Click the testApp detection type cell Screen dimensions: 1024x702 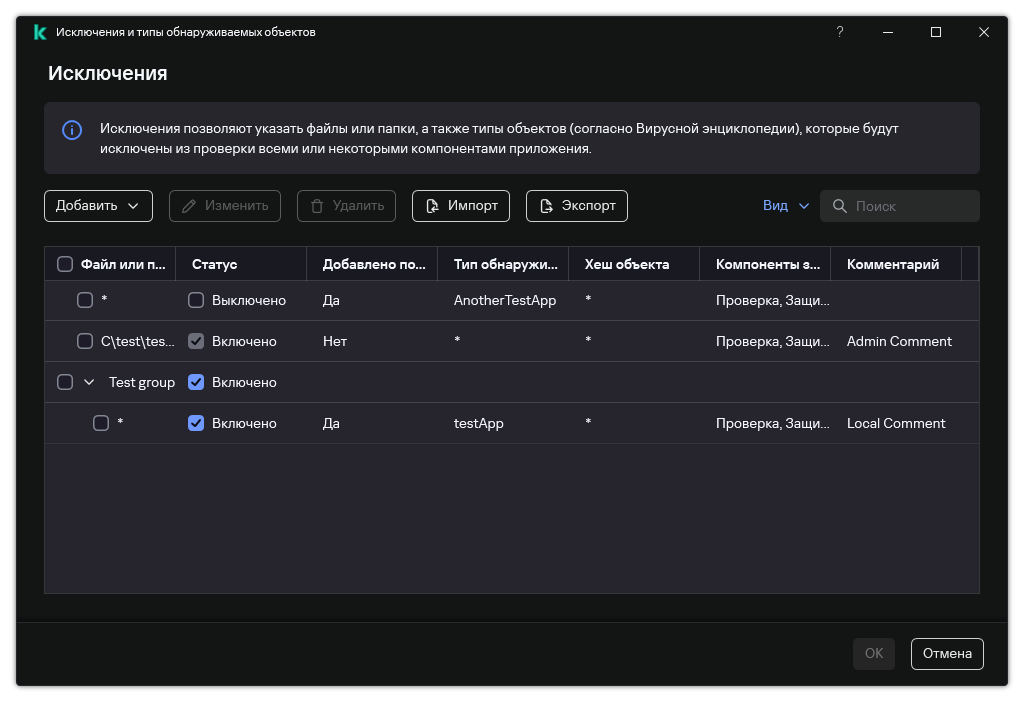[x=479, y=423]
